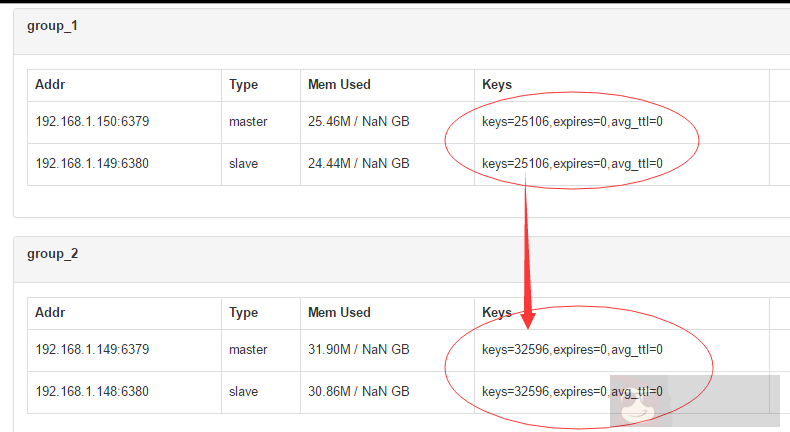Click the Addr column header in group_2
The image size is (790, 432).
(50, 313)
